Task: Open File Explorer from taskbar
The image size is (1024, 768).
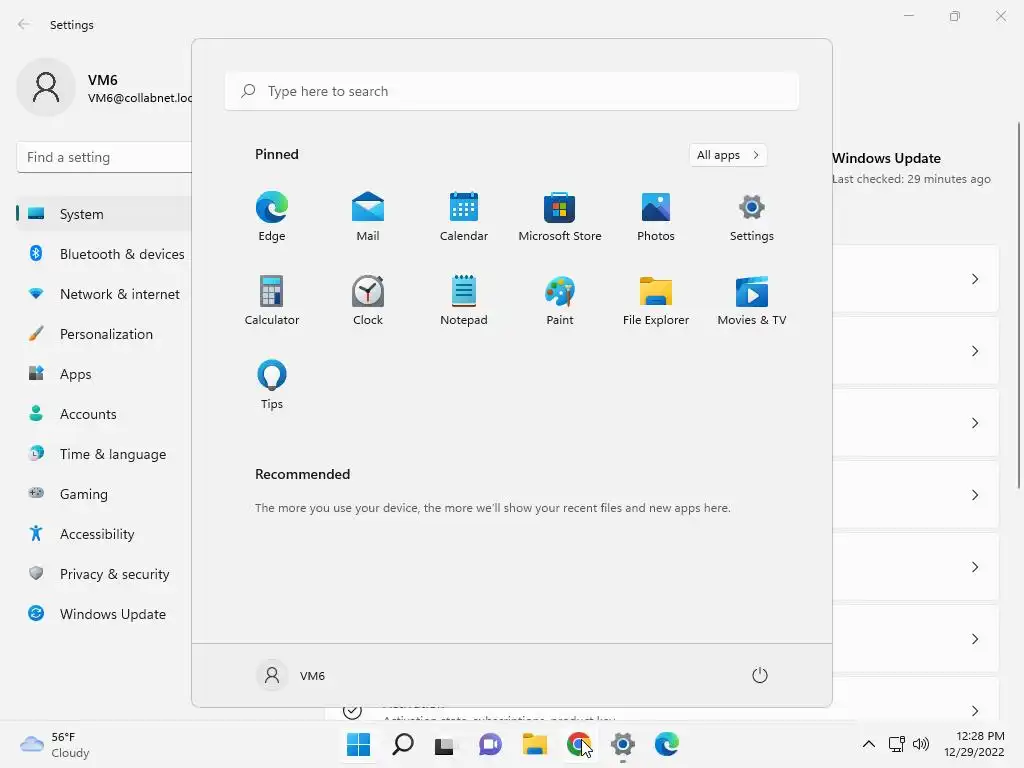Action: click(534, 744)
